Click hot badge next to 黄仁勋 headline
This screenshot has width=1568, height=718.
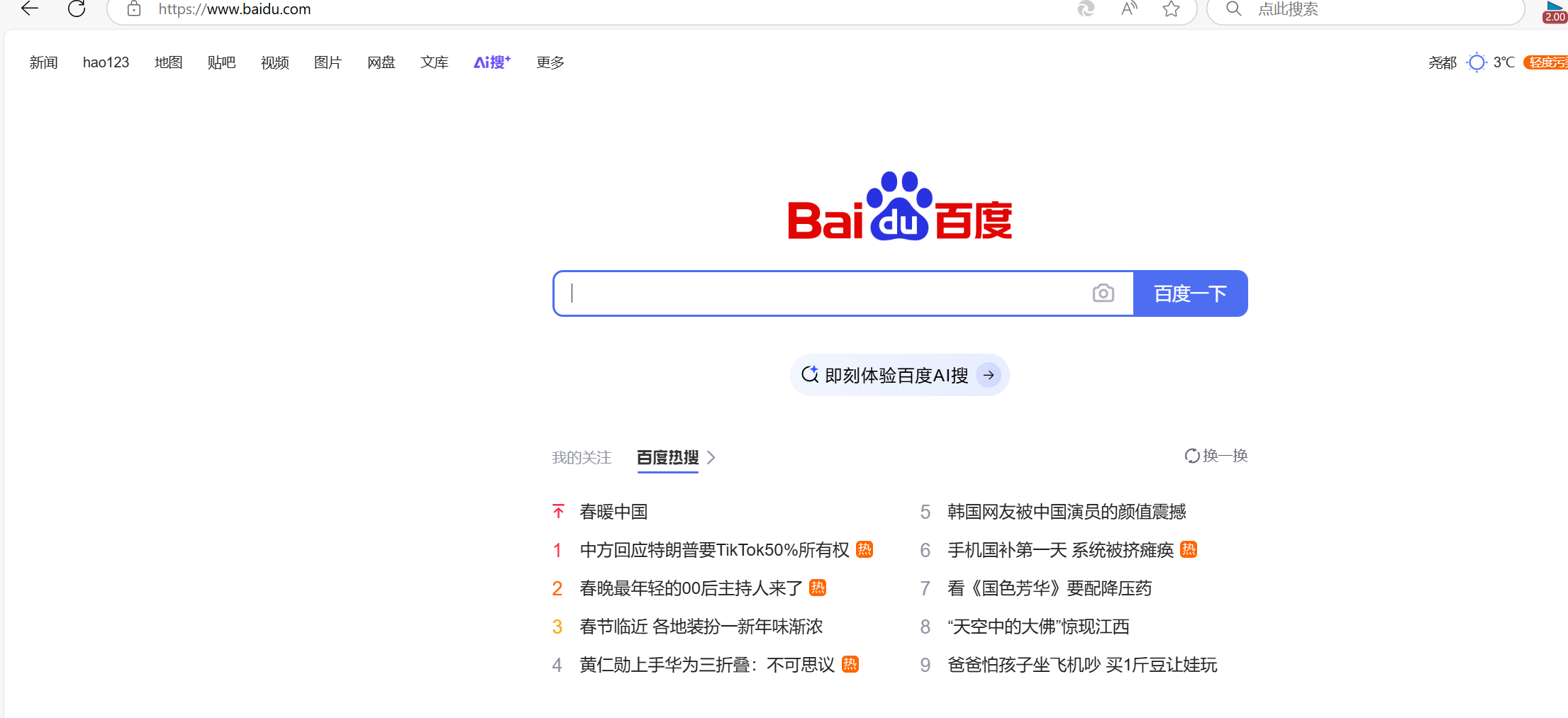pyautogui.click(x=850, y=664)
